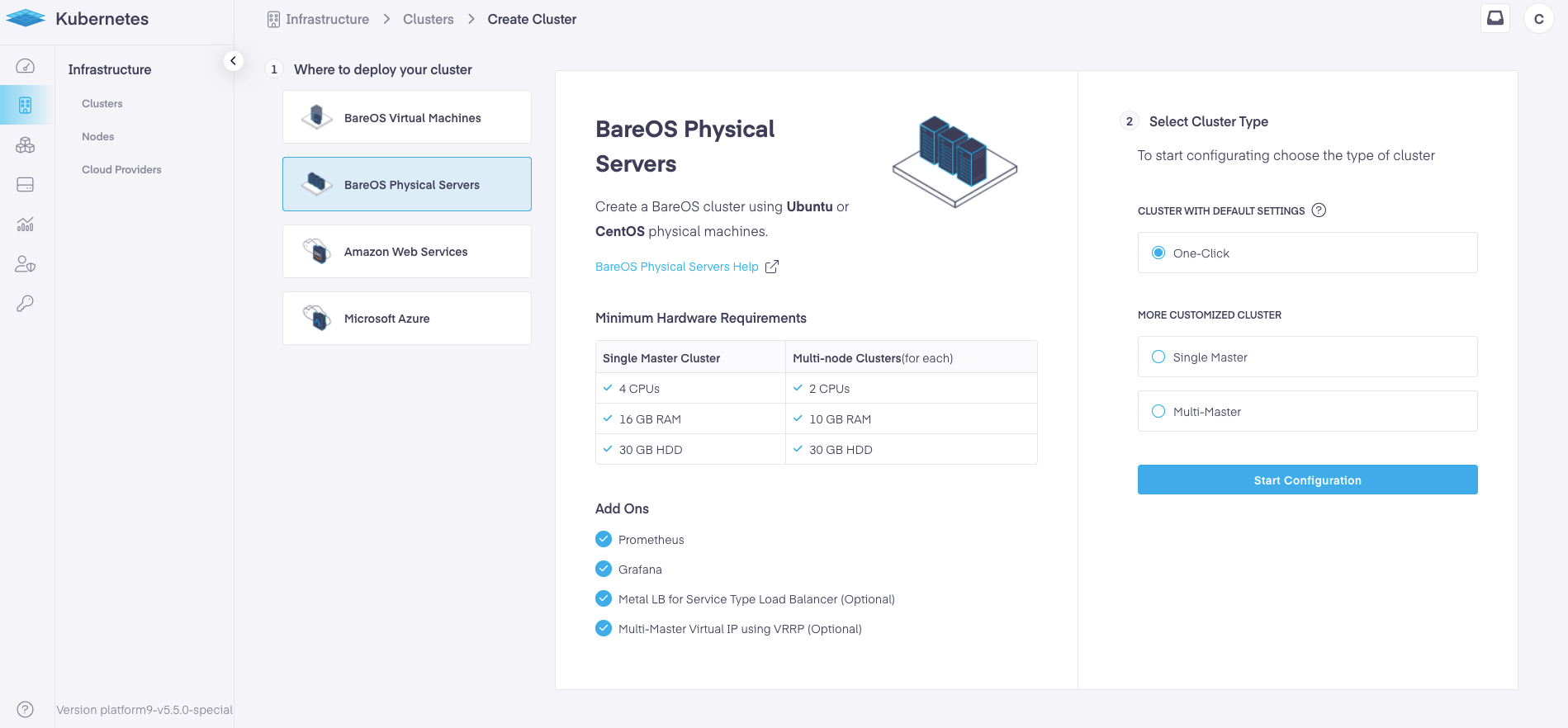
Task: Click the help question mark icon at bottom
Action: 26,709
